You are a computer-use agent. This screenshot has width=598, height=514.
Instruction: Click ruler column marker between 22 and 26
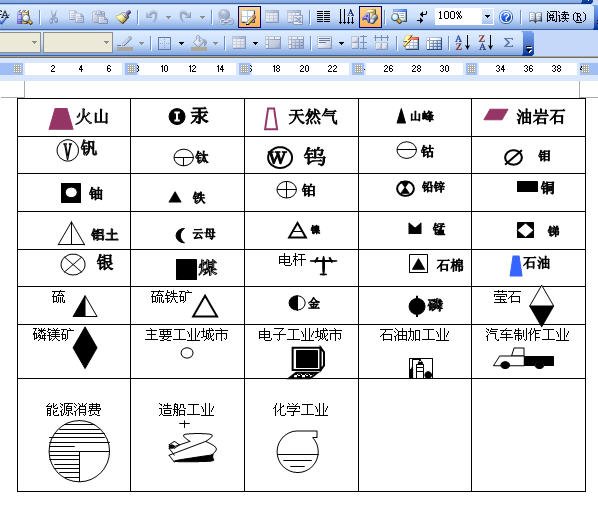358,69
